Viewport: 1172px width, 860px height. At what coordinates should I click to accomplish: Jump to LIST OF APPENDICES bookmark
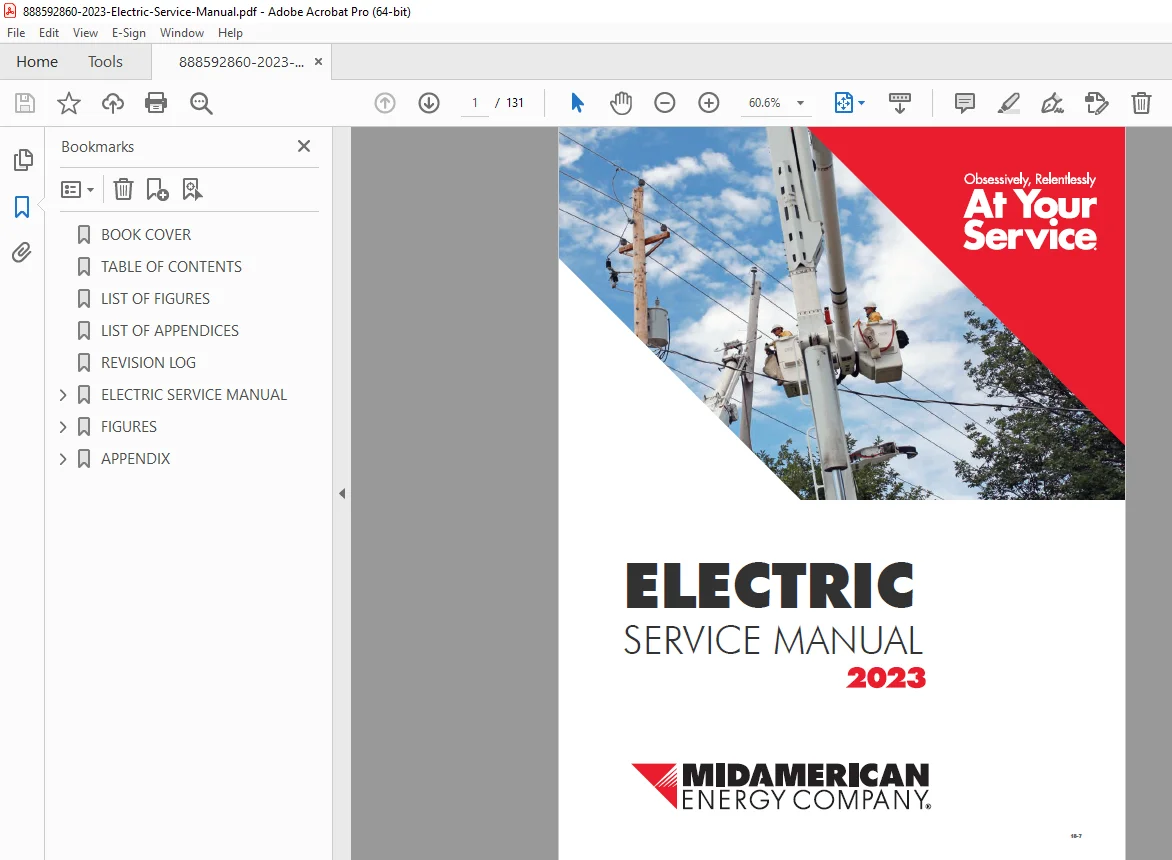[x=170, y=331]
